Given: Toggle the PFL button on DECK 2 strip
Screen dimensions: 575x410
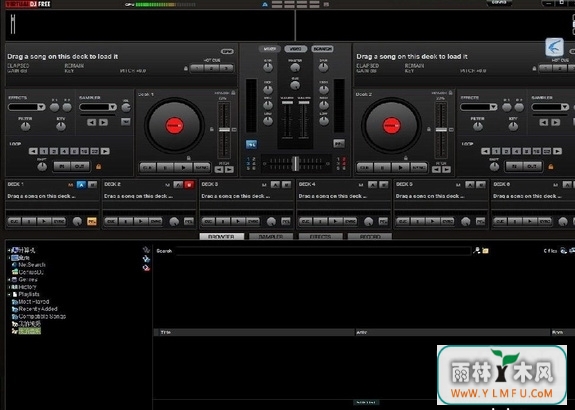Looking at the screenshot, I should 189,222.
